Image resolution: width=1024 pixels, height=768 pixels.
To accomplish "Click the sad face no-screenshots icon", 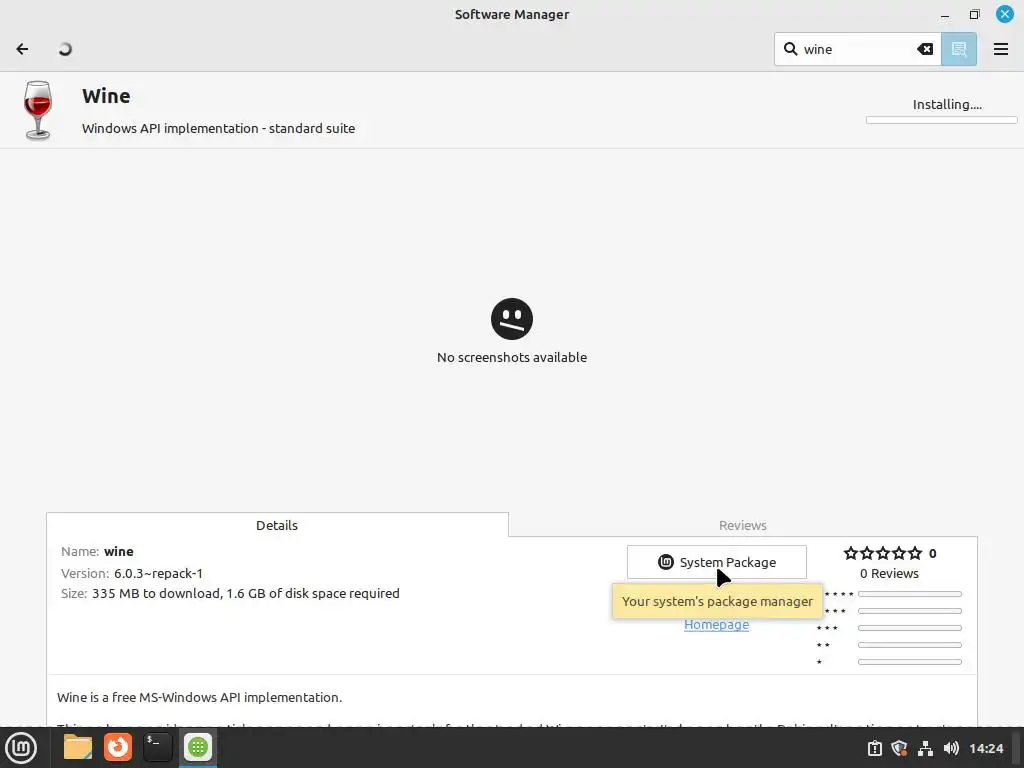I will click(511, 319).
